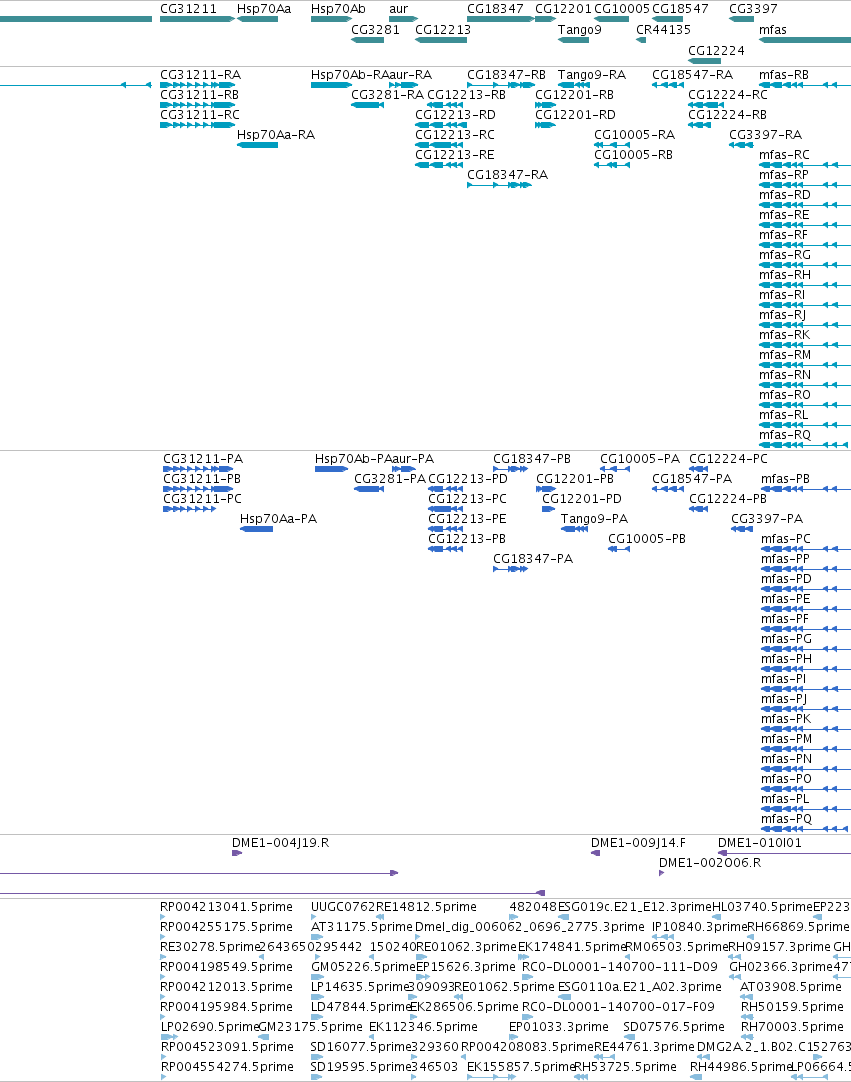
Task: Open transcript CG31211-RC
Action: click(200, 115)
